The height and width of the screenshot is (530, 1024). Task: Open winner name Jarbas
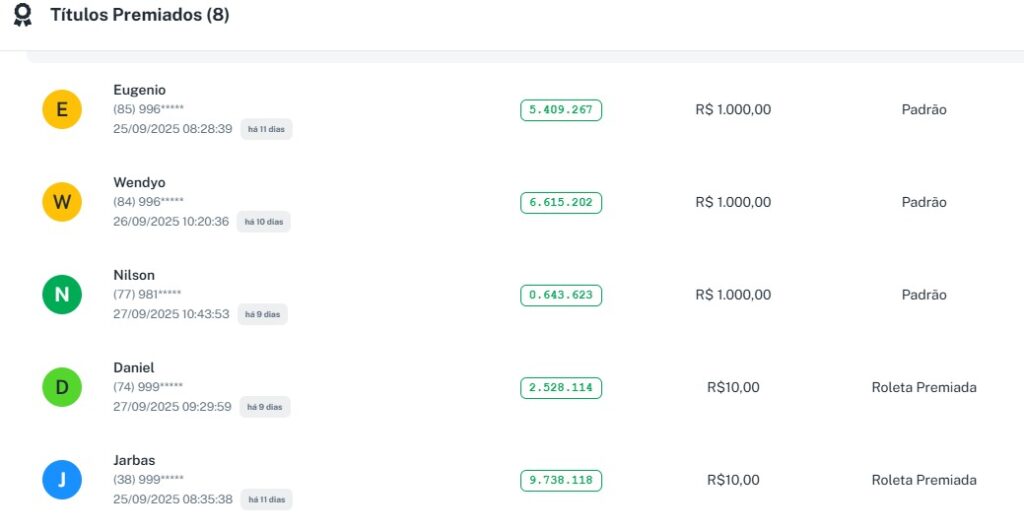[x=134, y=460]
